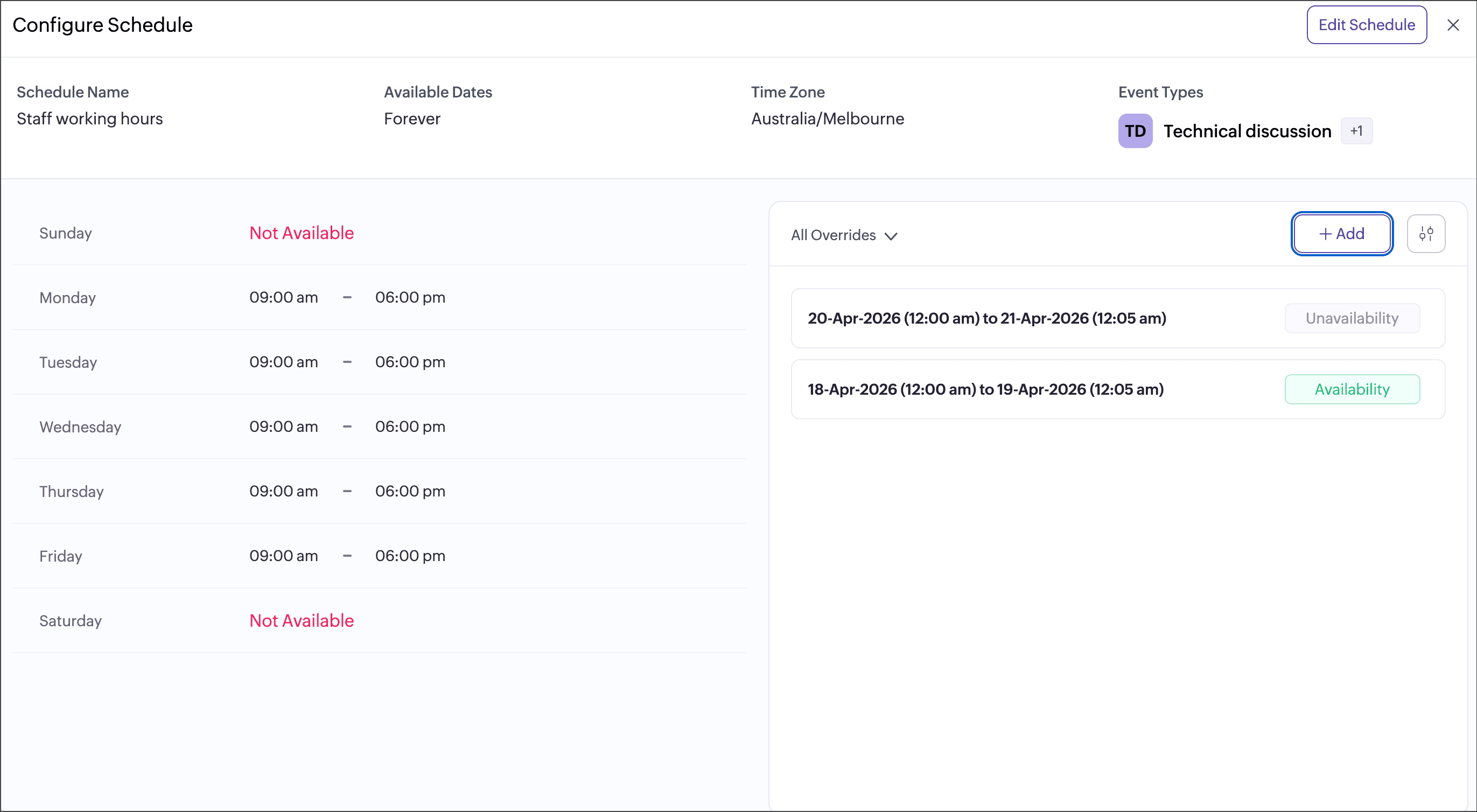Click the Australia/Melbourne time zone value
The height and width of the screenshot is (812, 1477).
827,118
